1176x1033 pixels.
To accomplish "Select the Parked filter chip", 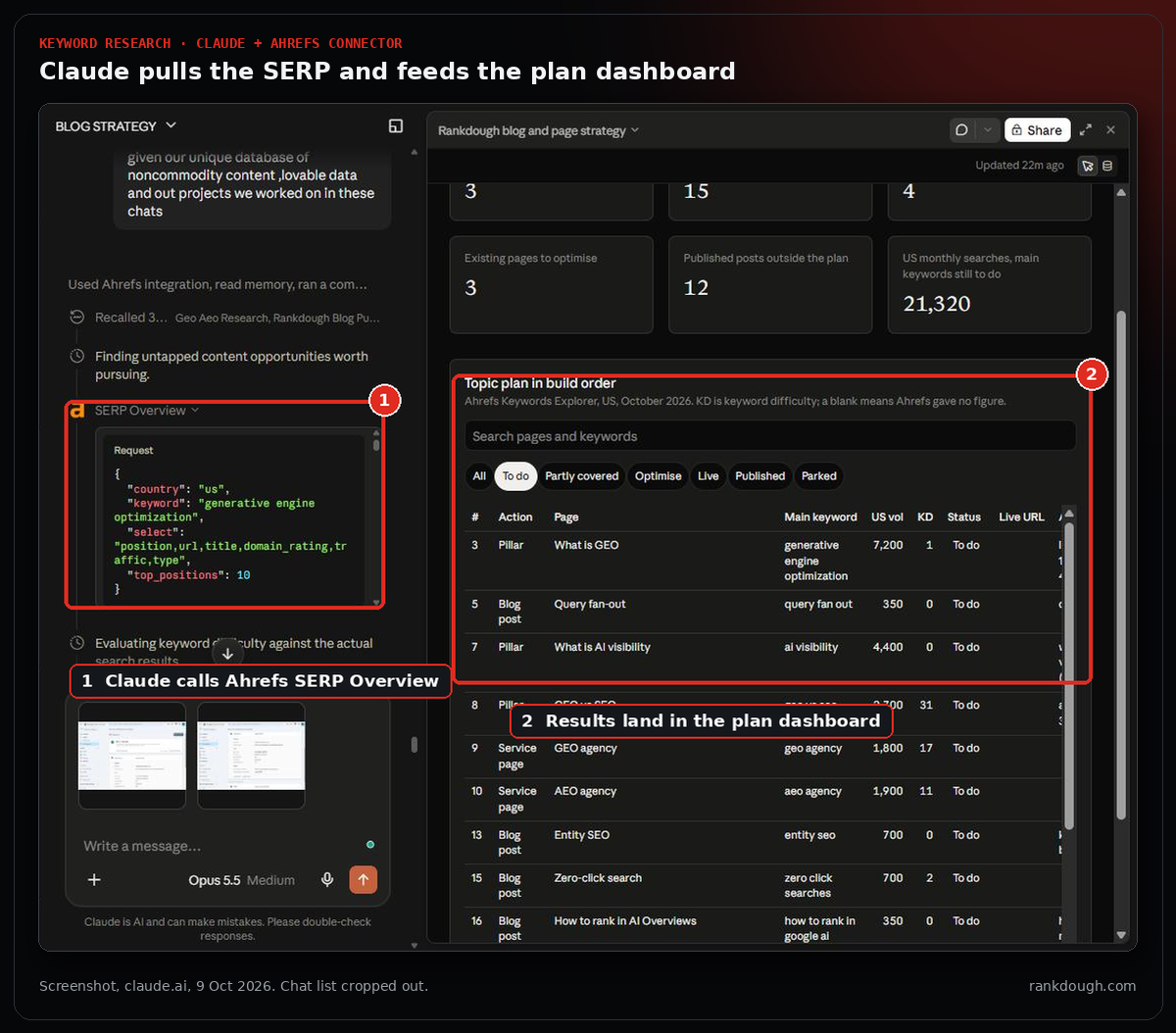I will 819,476.
